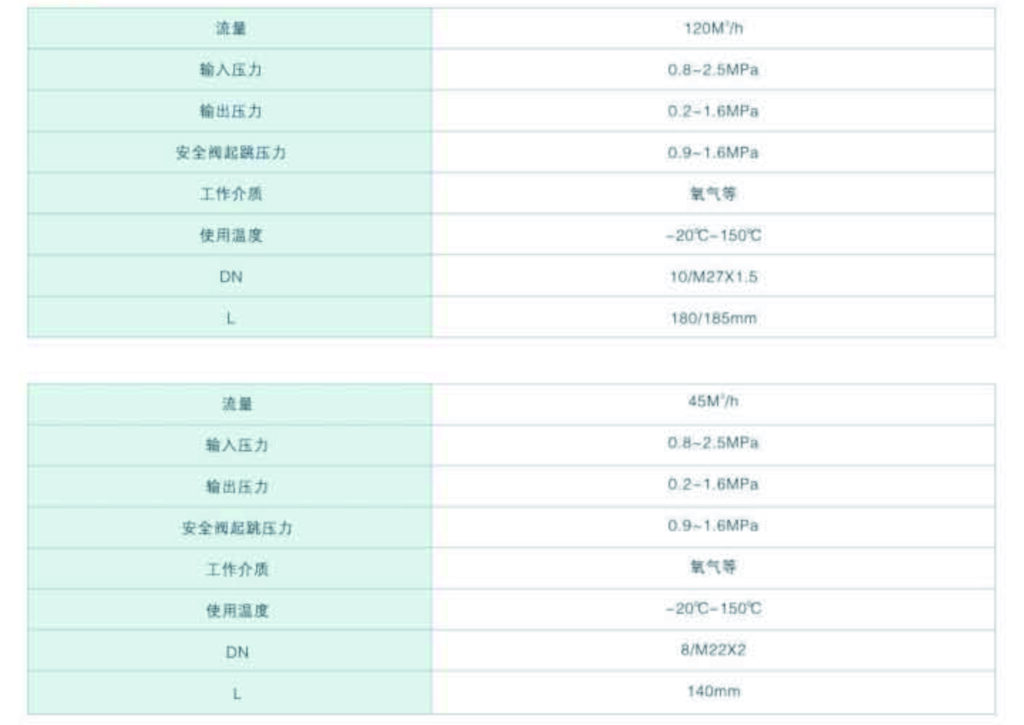The height and width of the screenshot is (725, 1024).
Task: Select -20℃~150℃ value in the lower table
Action: tap(713, 609)
